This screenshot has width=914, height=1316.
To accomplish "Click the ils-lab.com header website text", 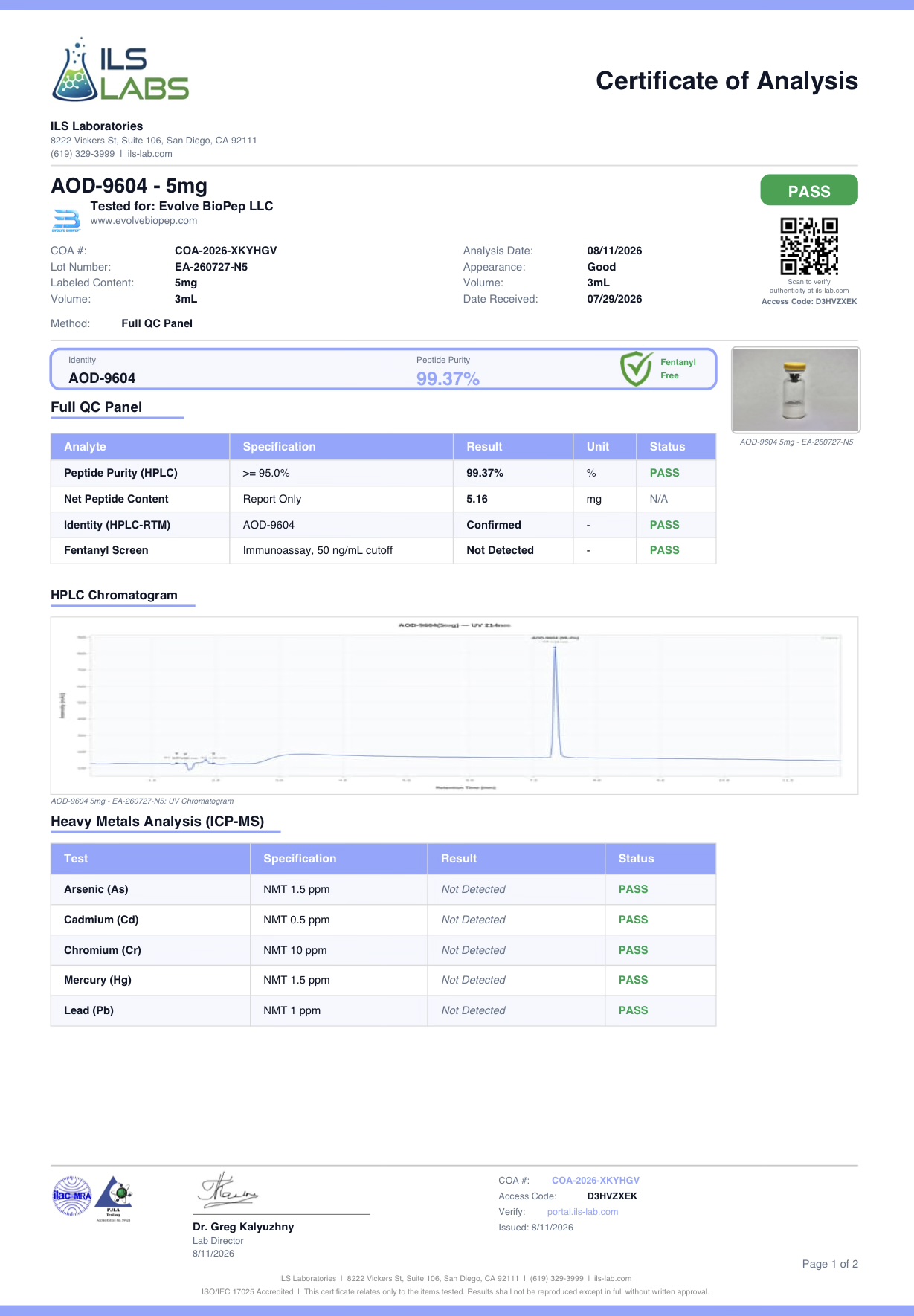I will click(149, 154).
